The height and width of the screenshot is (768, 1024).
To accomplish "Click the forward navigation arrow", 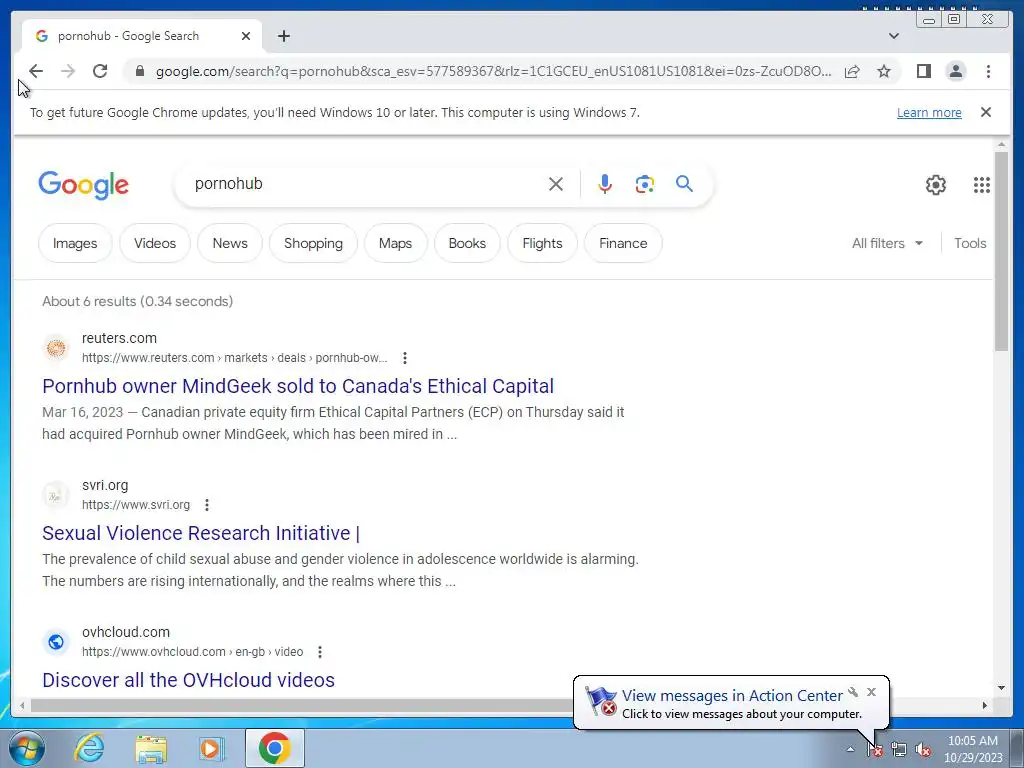I will 68,71.
